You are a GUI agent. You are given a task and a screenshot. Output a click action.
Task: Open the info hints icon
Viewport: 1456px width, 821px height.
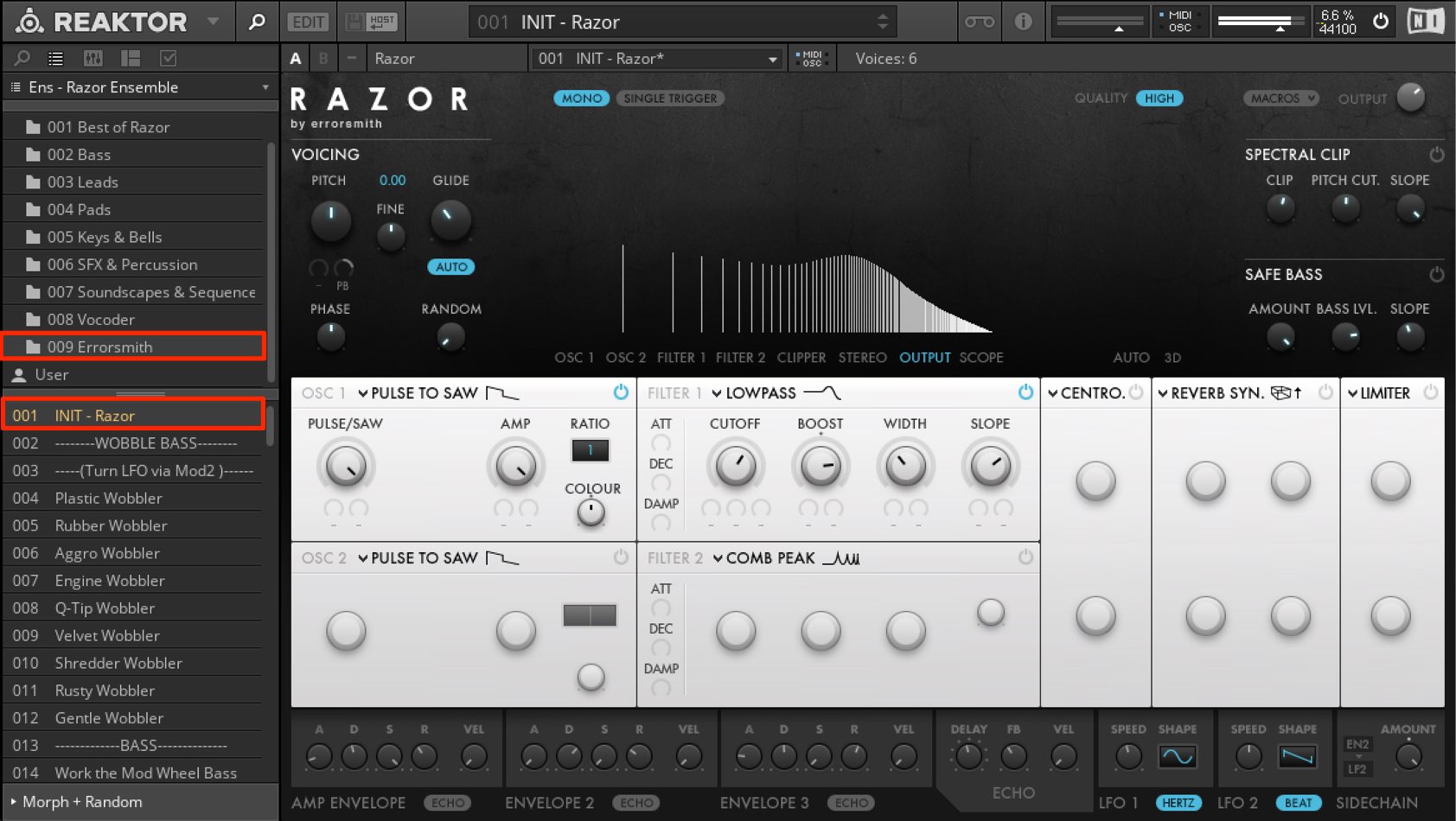click(x=1024, y=22)
